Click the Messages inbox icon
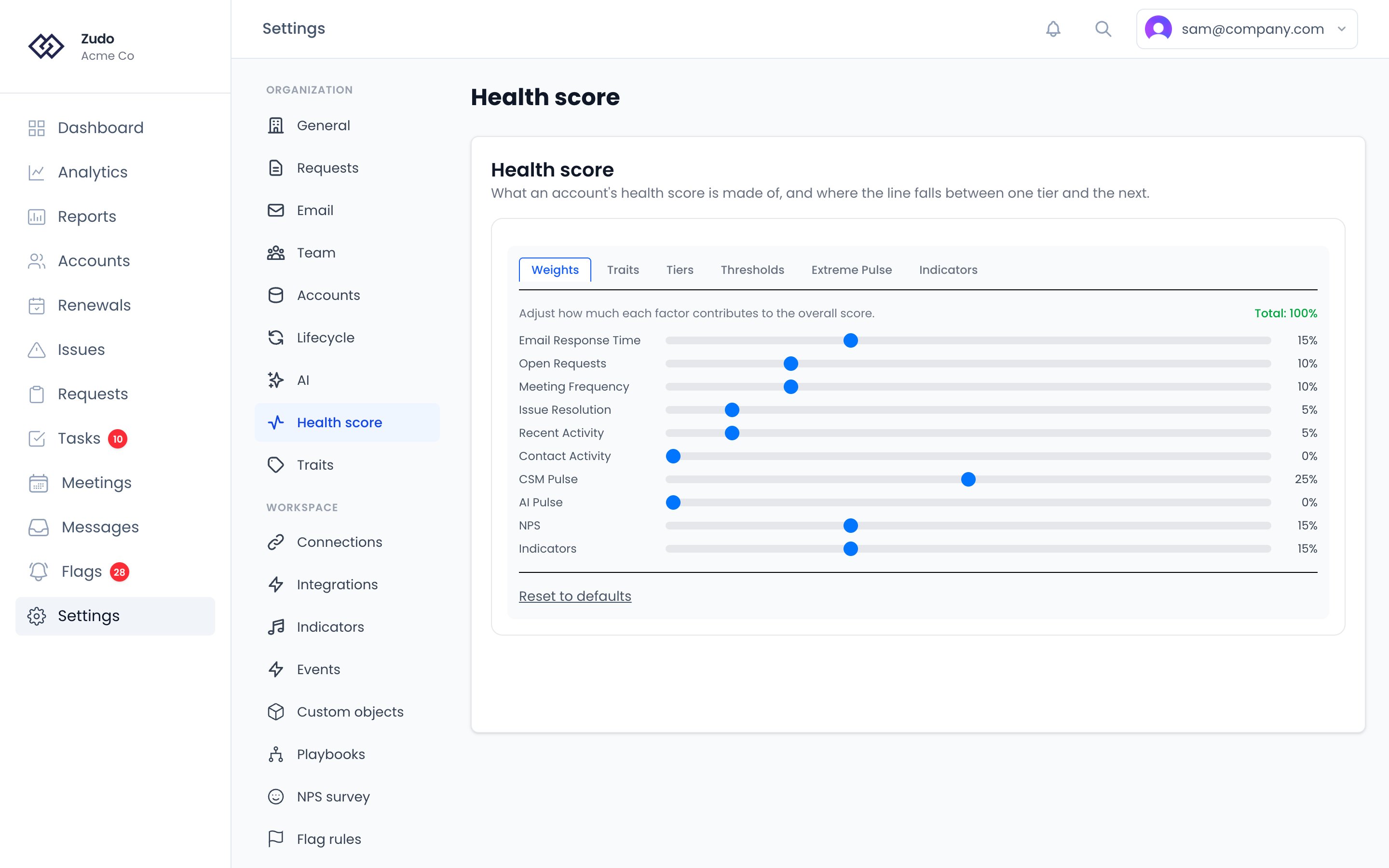This screenshot has height=868, width=1389. [39, 527]
